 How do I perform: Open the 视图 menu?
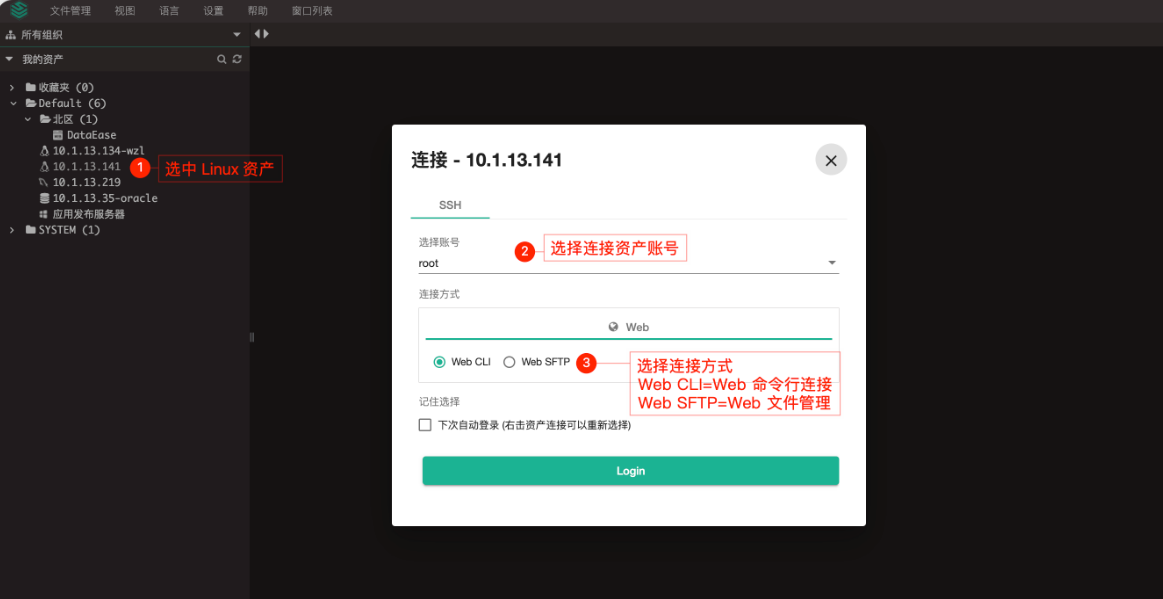pyautogui.click(x=125, y=11)
